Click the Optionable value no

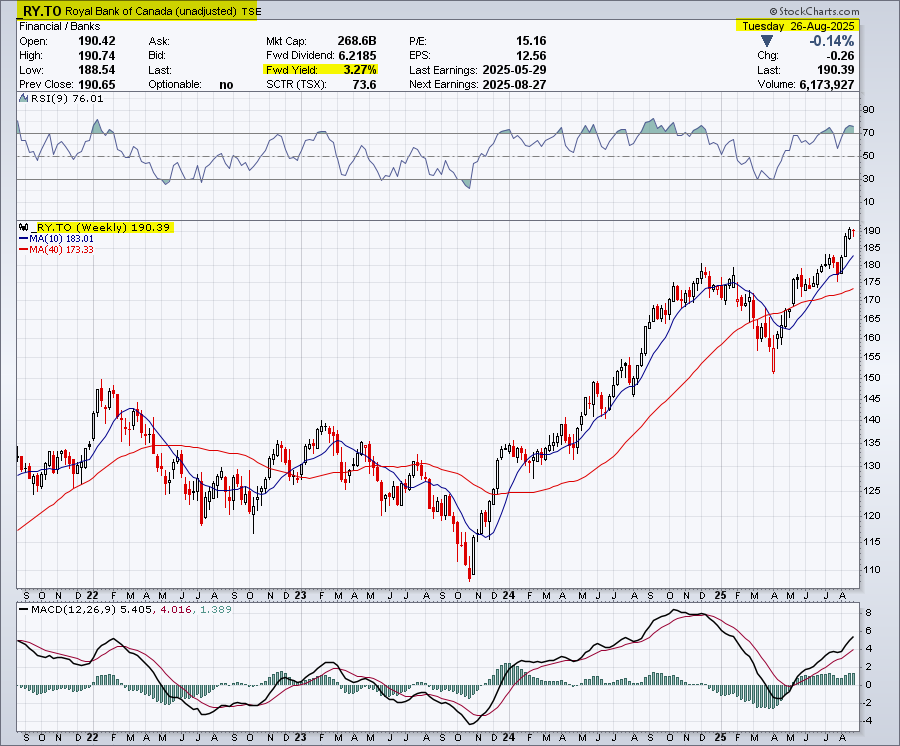pos(226,84)
